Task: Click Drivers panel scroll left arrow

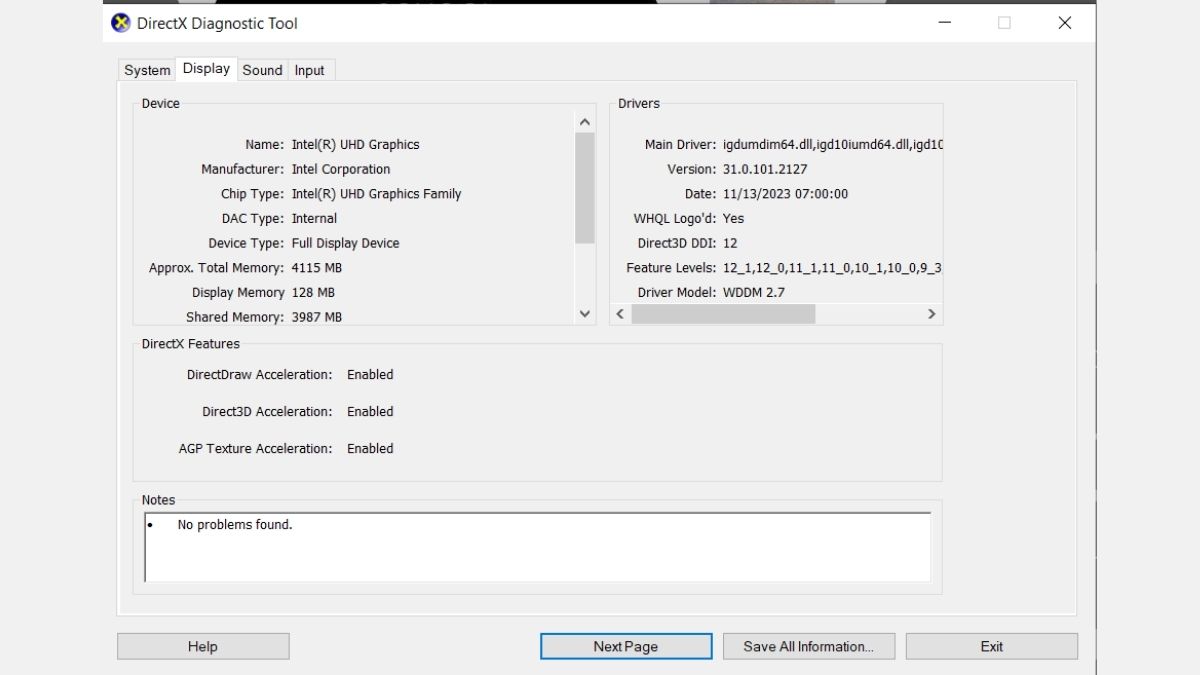Action: tap(620, 314)
